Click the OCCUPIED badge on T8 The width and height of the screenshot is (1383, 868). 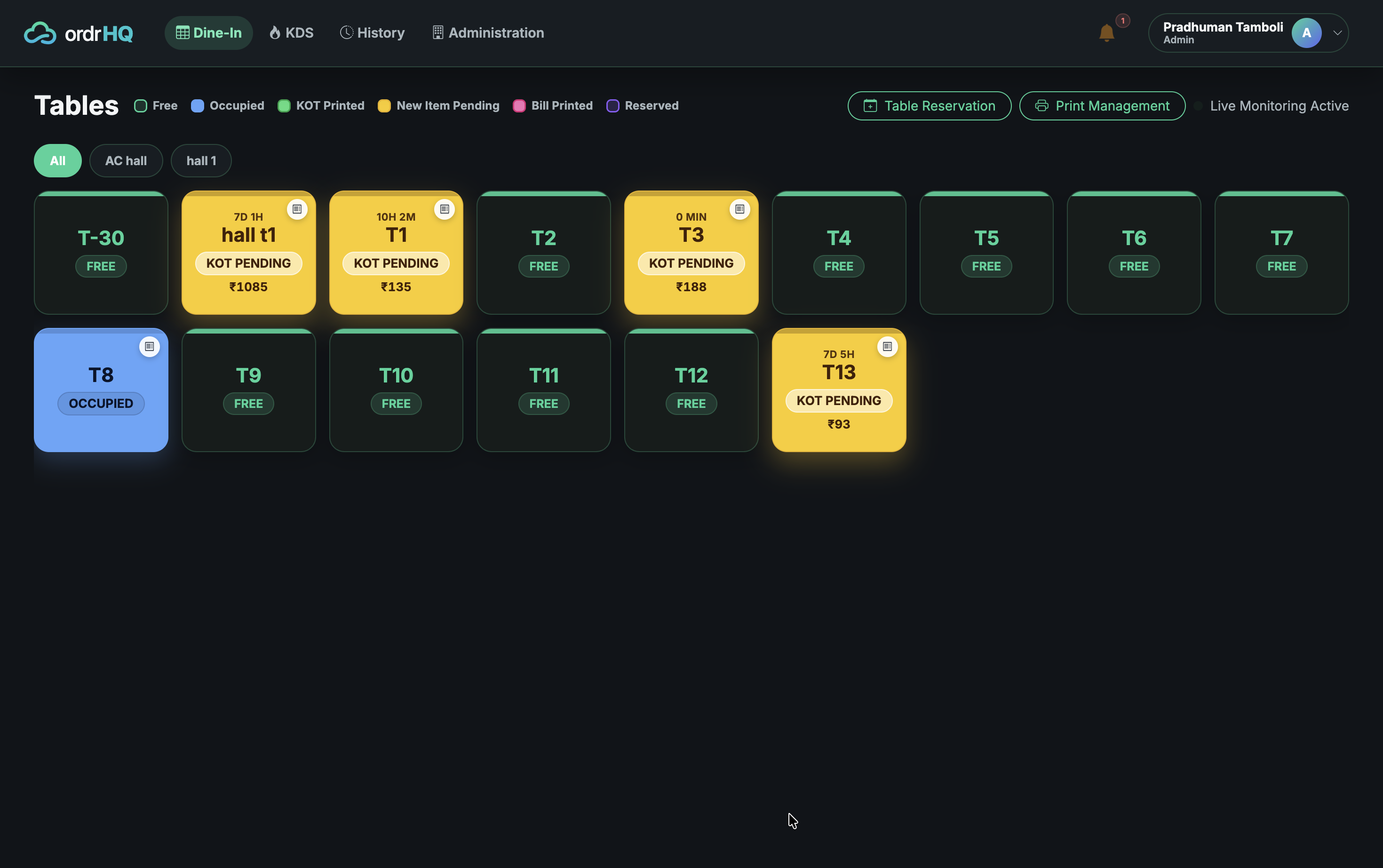coord(101,404)
